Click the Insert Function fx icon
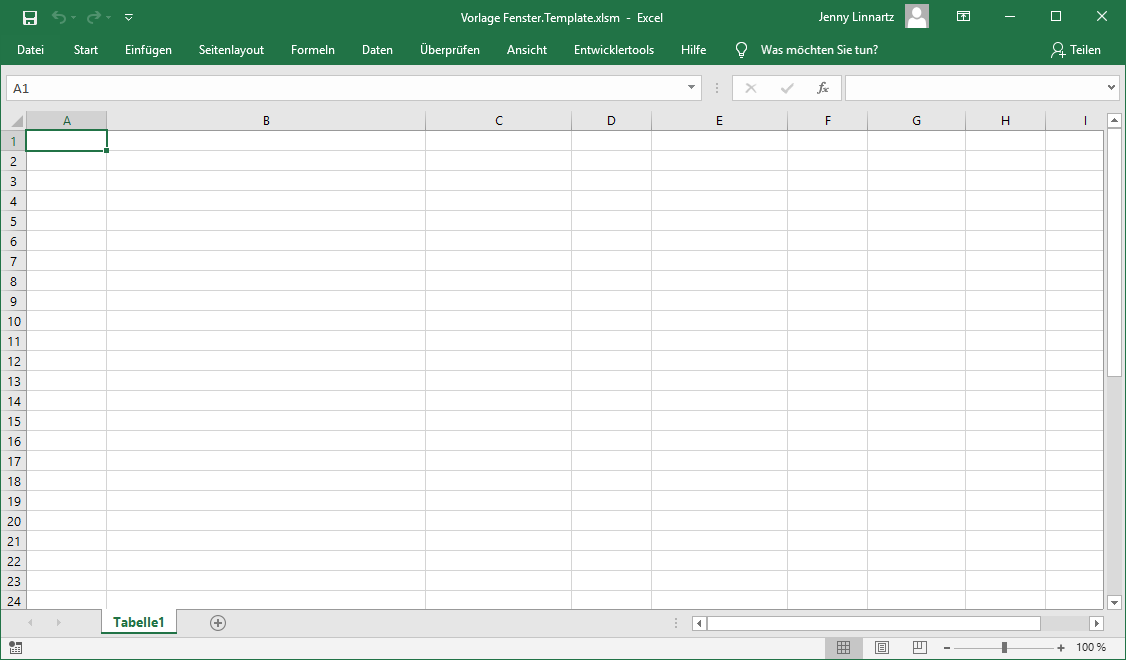This screenshot has height=660, width=1126. pyautogui.click(x=823, y=88)
